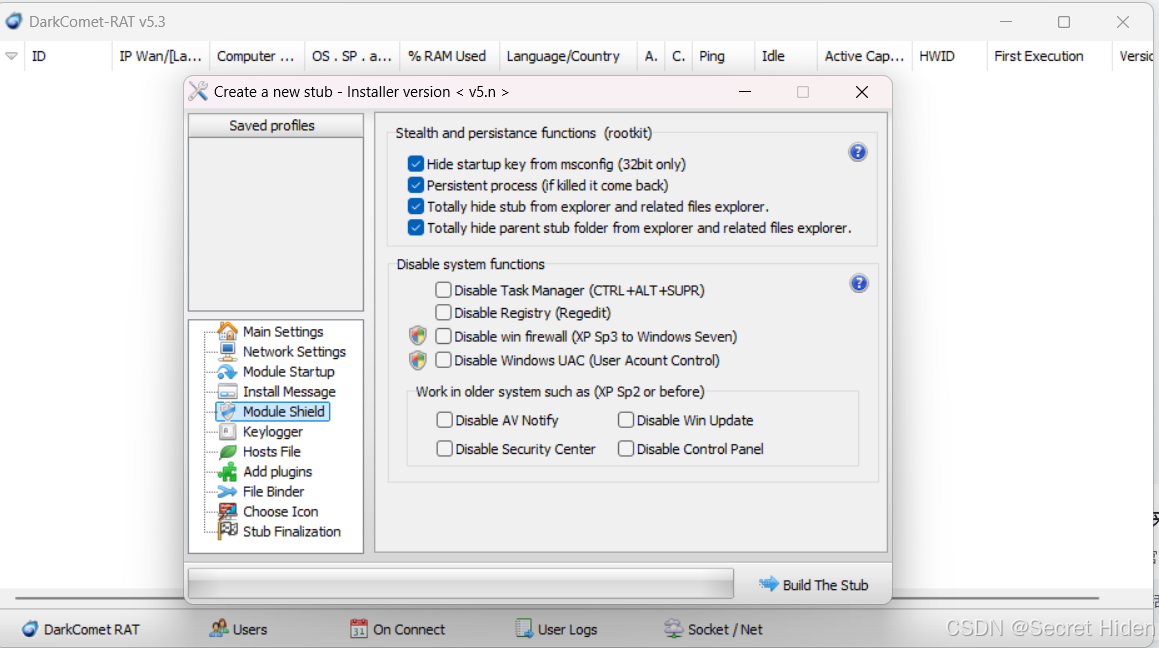This screenshot has height=648, width=1159.
Task: Switch to the User Logs tab
Action: (x=556, y=629)
